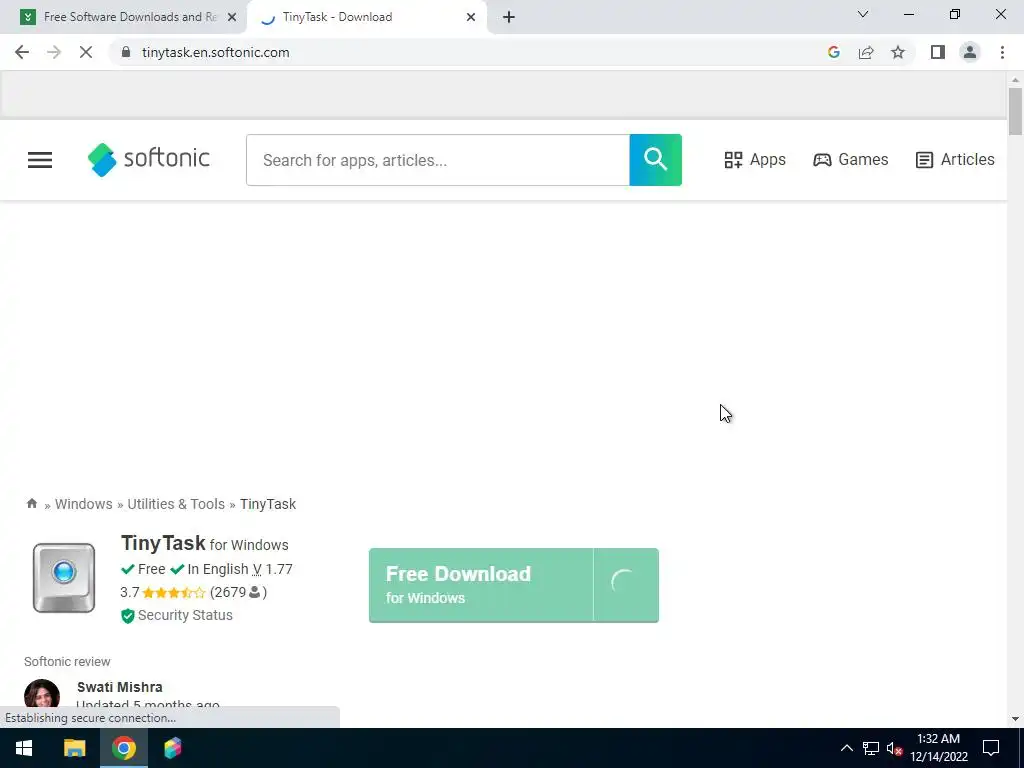The height and width of the screenshot is (768, 1024).
Task: Open the notification center icon
Action: (x=991, y=748)
